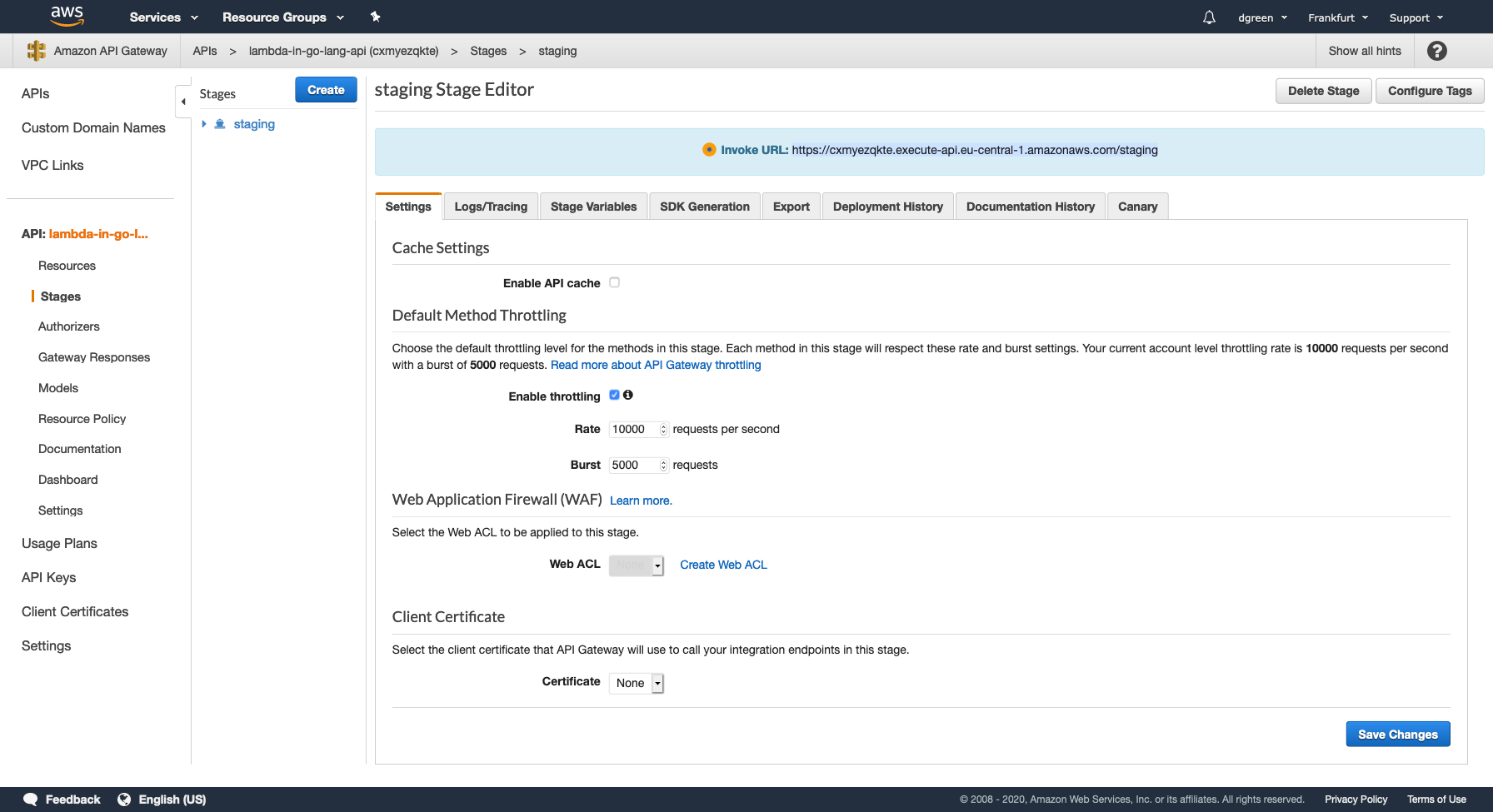Adjust the Rate stepper arrows
Image resolution: width=1493 pixels, height=812 pixels.
tap(663, 430)
